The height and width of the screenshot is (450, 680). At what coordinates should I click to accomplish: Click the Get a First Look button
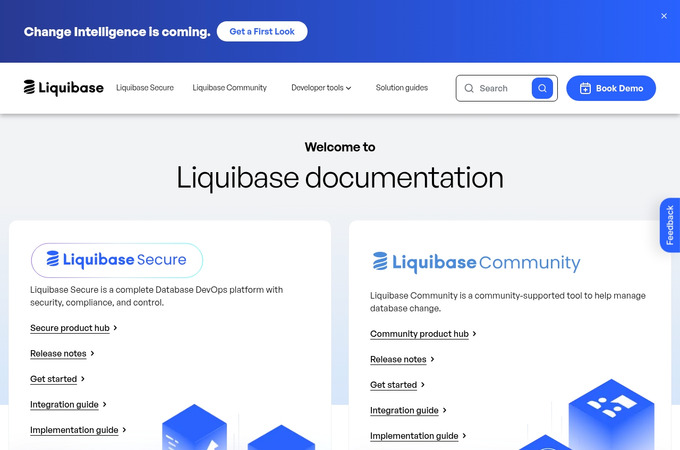point(262,32)
